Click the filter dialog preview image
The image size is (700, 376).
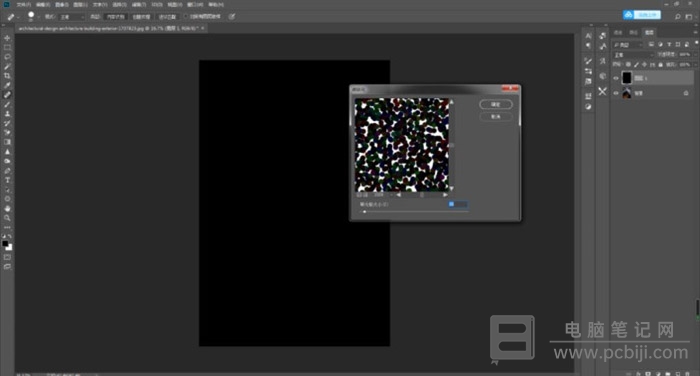tap(402, 145)
